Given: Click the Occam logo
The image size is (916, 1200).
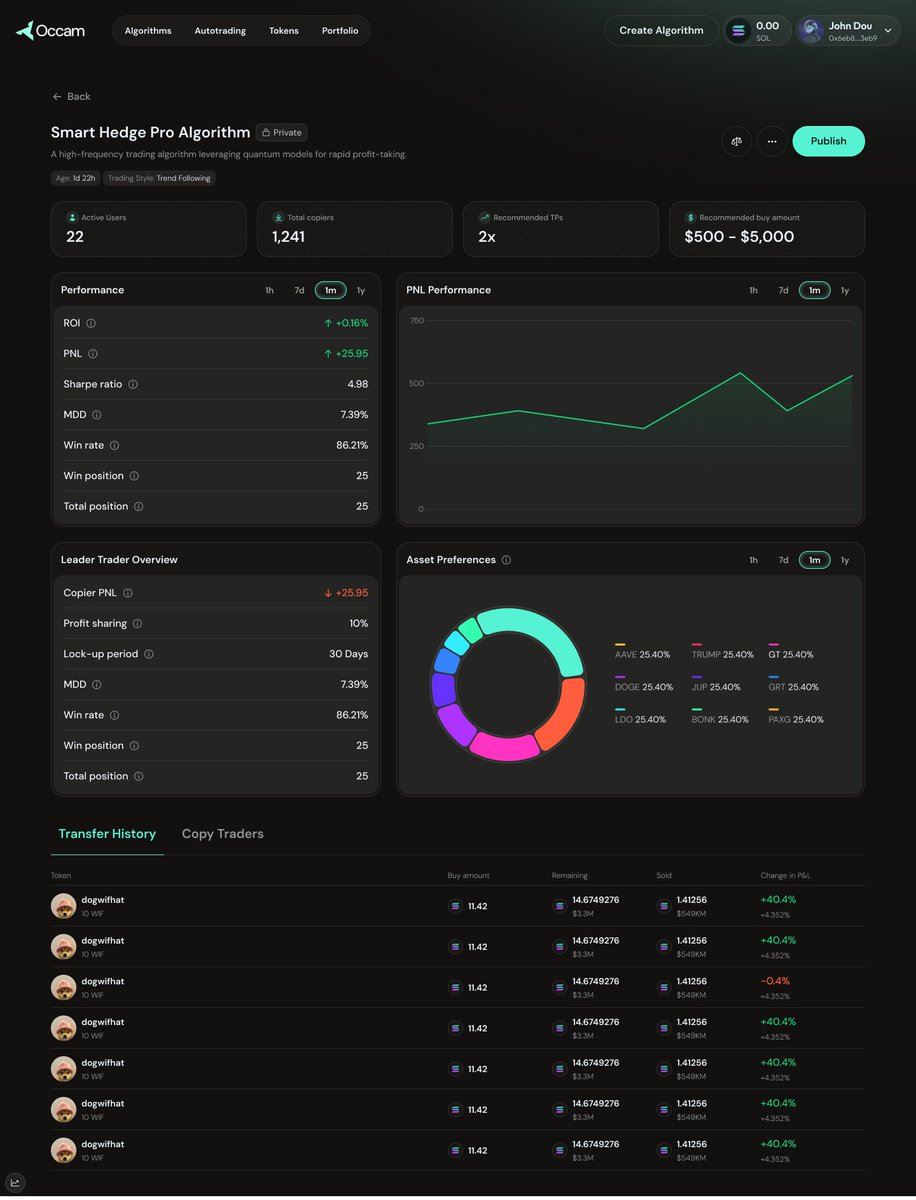Looking at the screenshot, I should tap(50, 30).
